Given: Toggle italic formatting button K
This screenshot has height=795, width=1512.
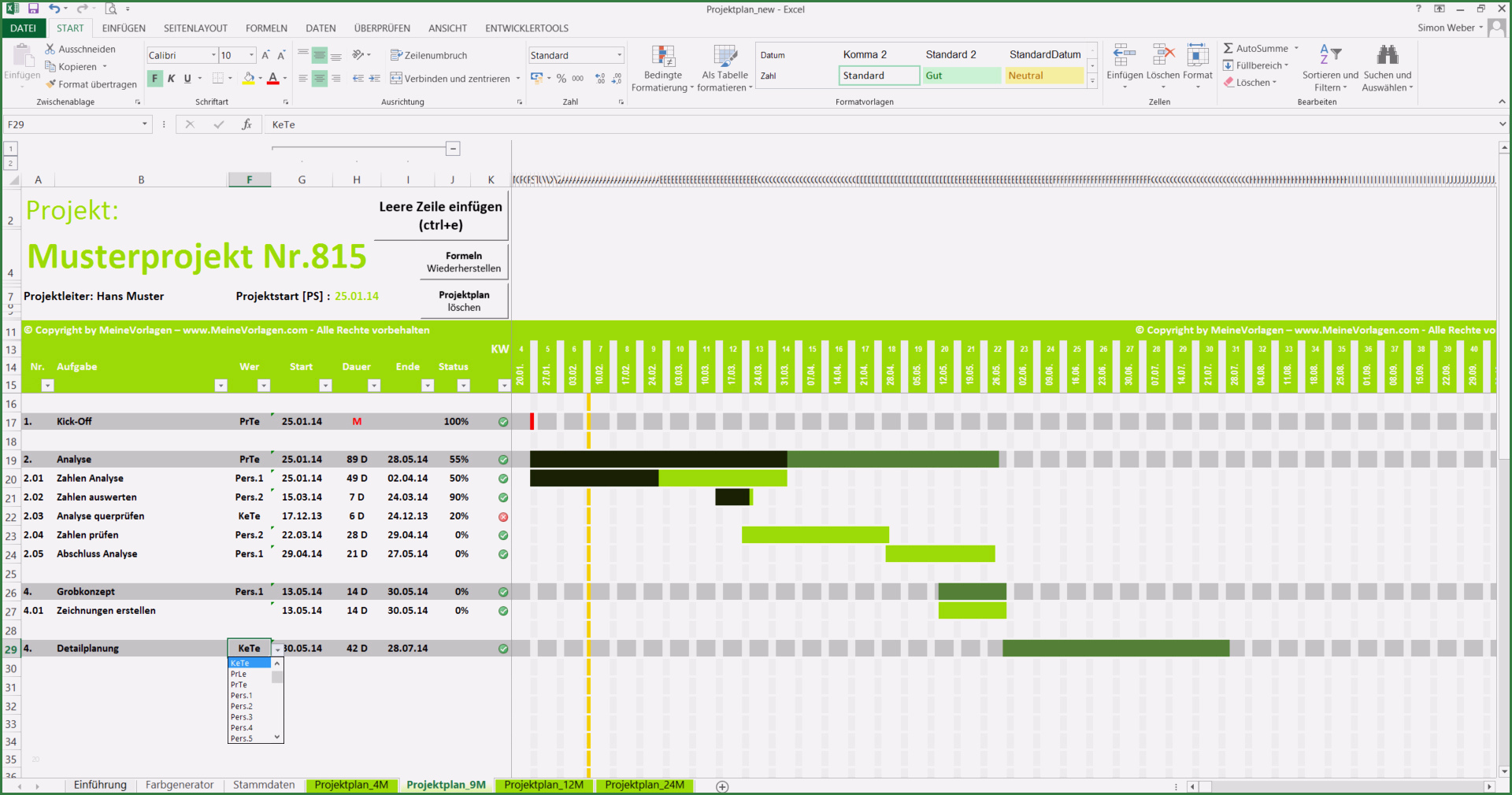Looking at the screenshot, I should tap(171, 79).
